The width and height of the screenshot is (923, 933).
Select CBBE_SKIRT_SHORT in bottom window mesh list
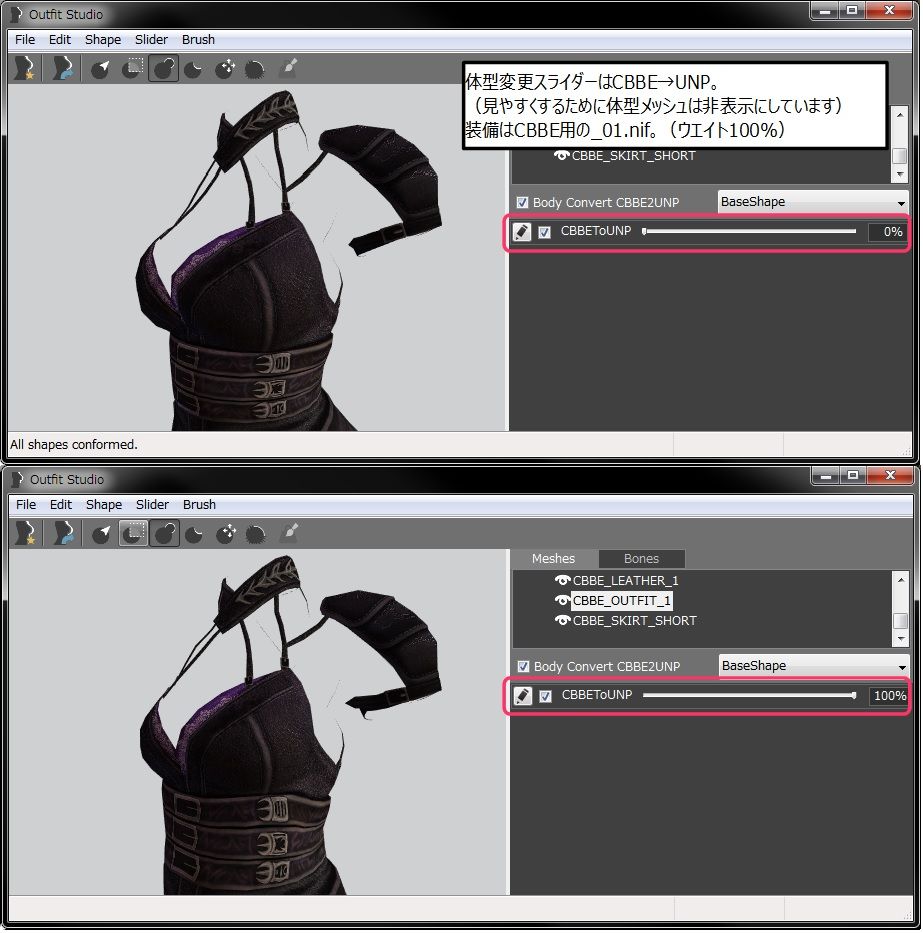point(634,621)
